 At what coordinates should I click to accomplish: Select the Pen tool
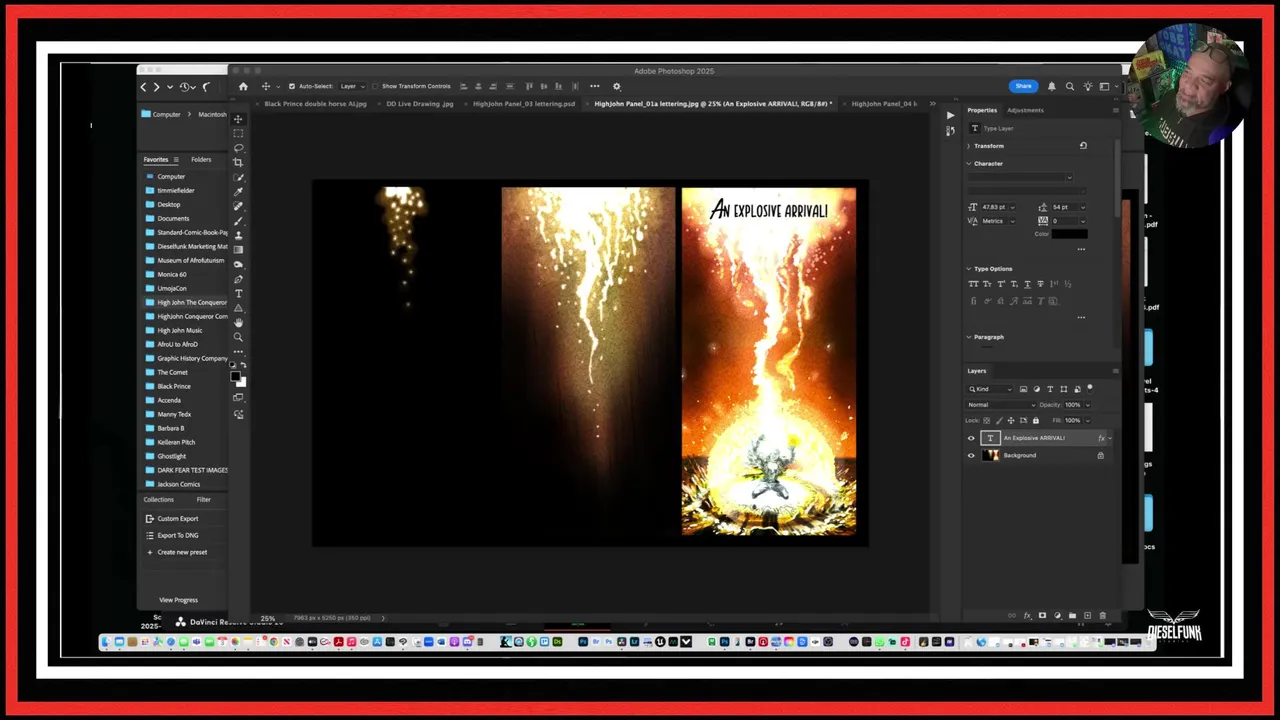pyautogui.click(x=238, y=280)
